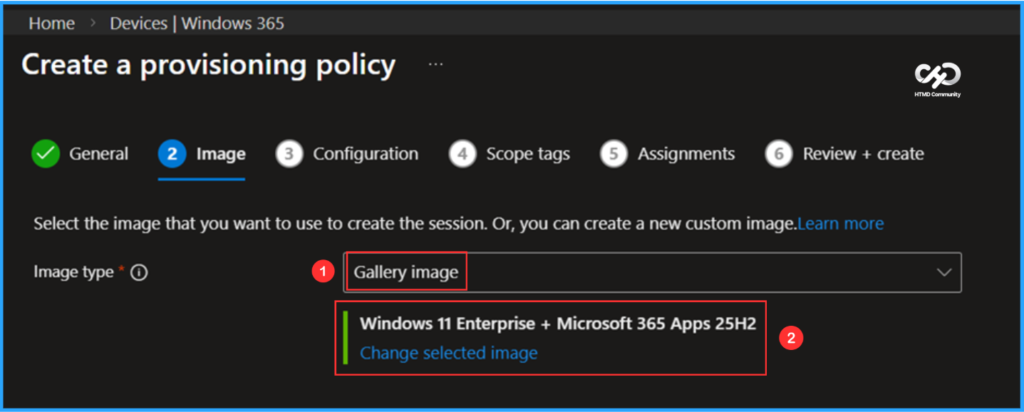Click the step 6 circle icon
This screenshot has width=1024, height=412.
click(779, 154)
